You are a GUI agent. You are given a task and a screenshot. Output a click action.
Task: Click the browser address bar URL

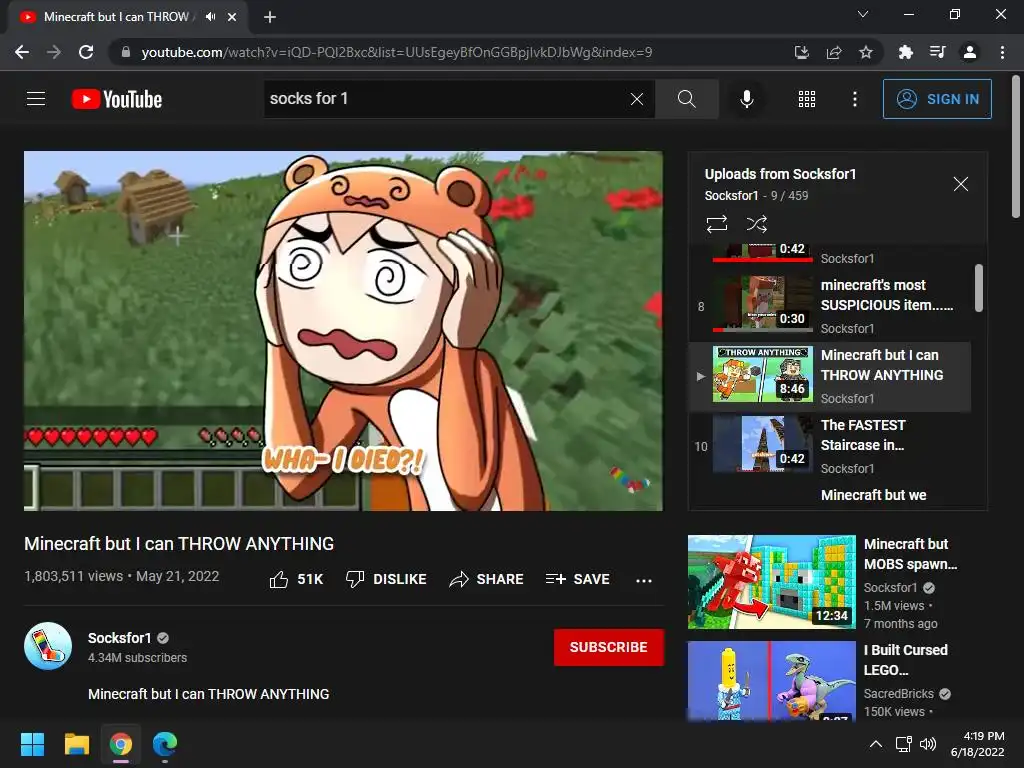(396, 52)
